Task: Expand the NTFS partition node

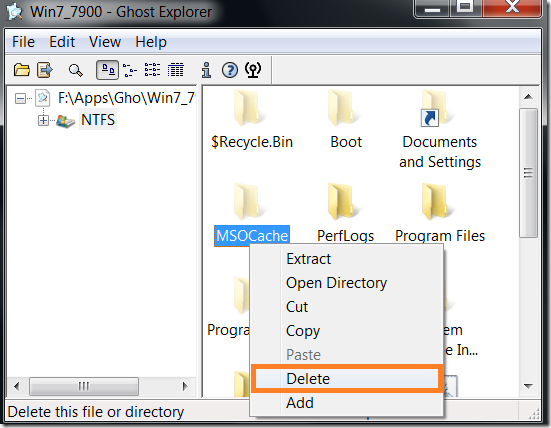Action: [x=43, y=121]
